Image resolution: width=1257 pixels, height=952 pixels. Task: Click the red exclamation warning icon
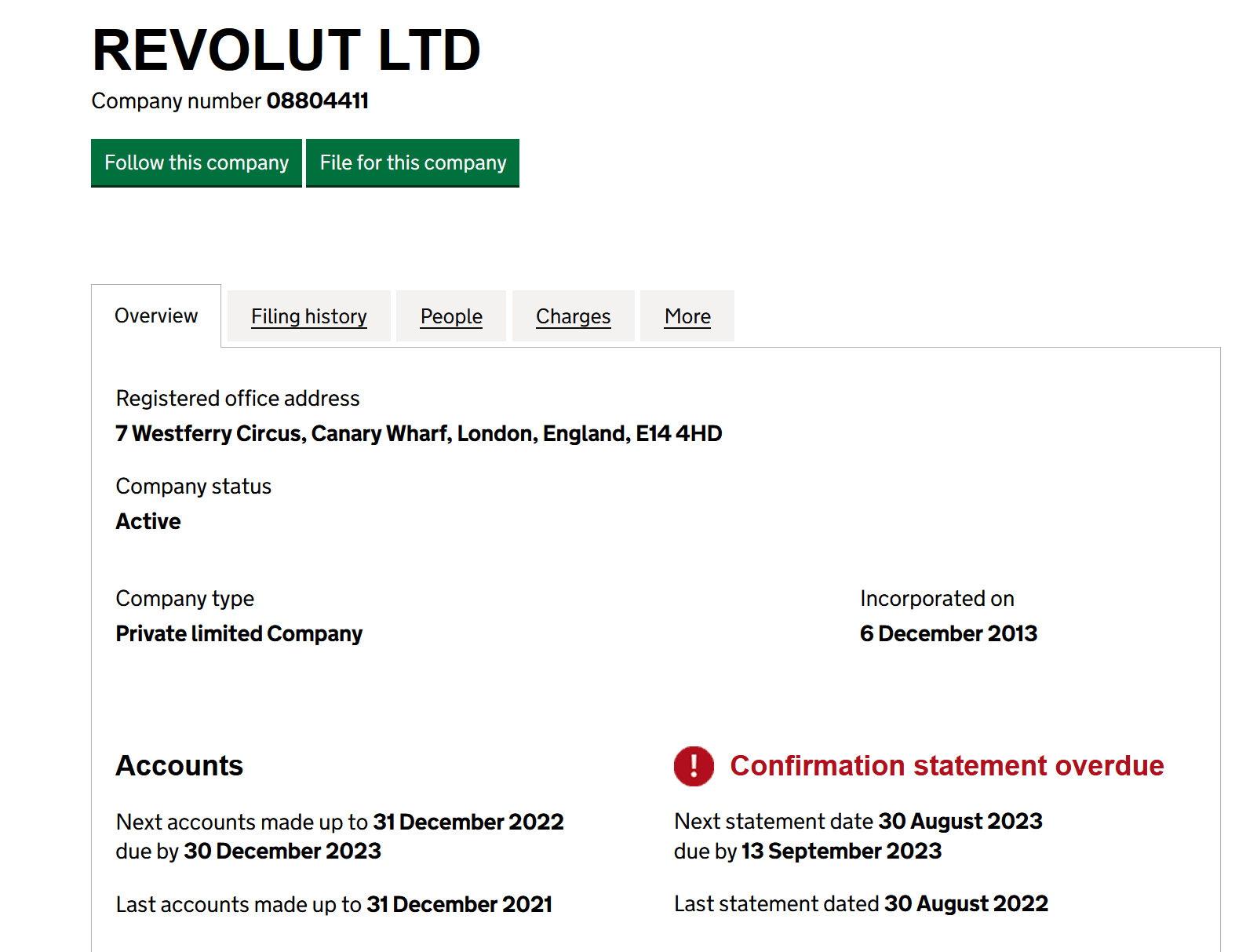[x=694, y=766]
